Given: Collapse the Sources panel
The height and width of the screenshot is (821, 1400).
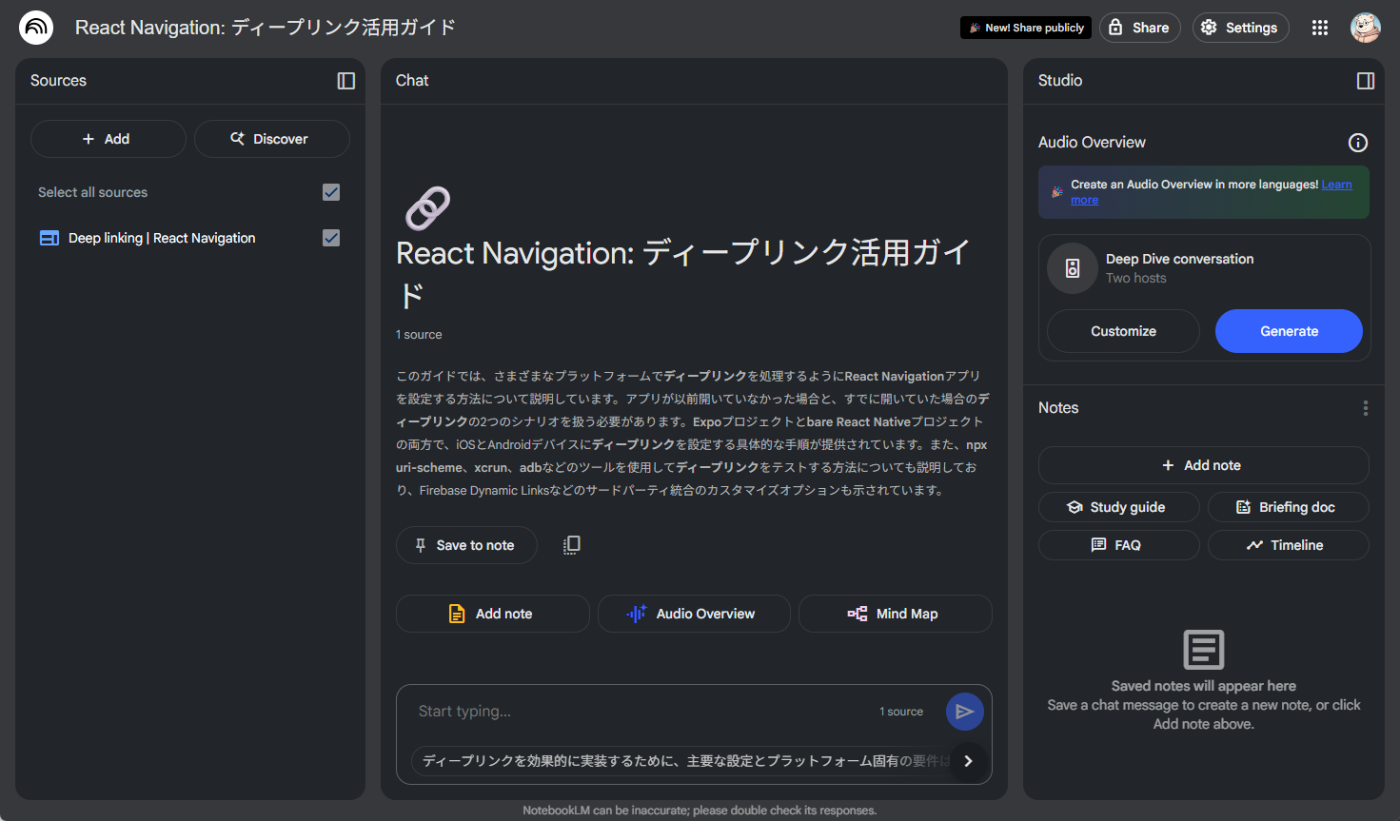Looking at the screenshot, I should point(346,81).
